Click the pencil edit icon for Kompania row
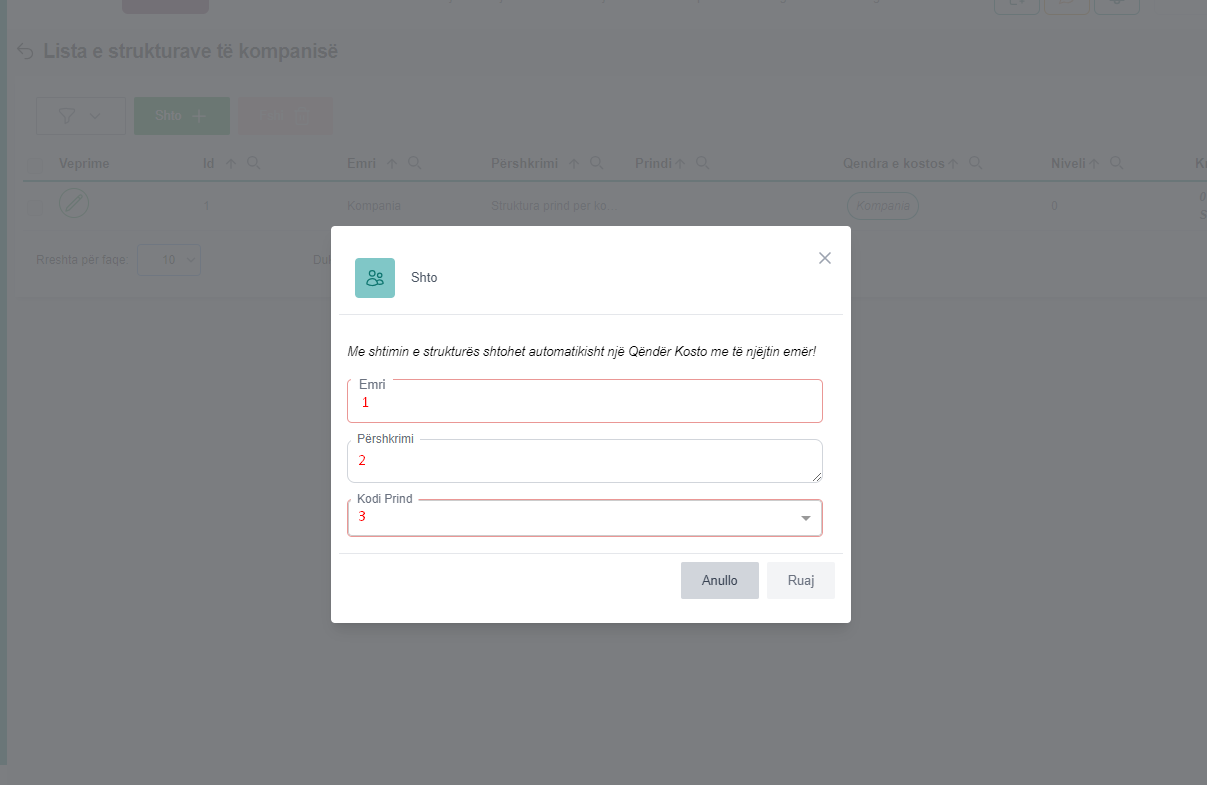The width and height of the screenshot is (1207, 785). click(x=74, y=203)
